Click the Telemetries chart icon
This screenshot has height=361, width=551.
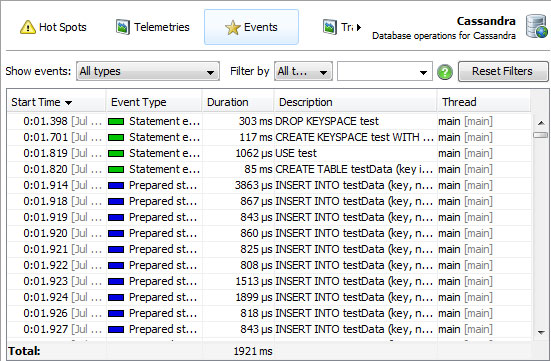(122, 27)
